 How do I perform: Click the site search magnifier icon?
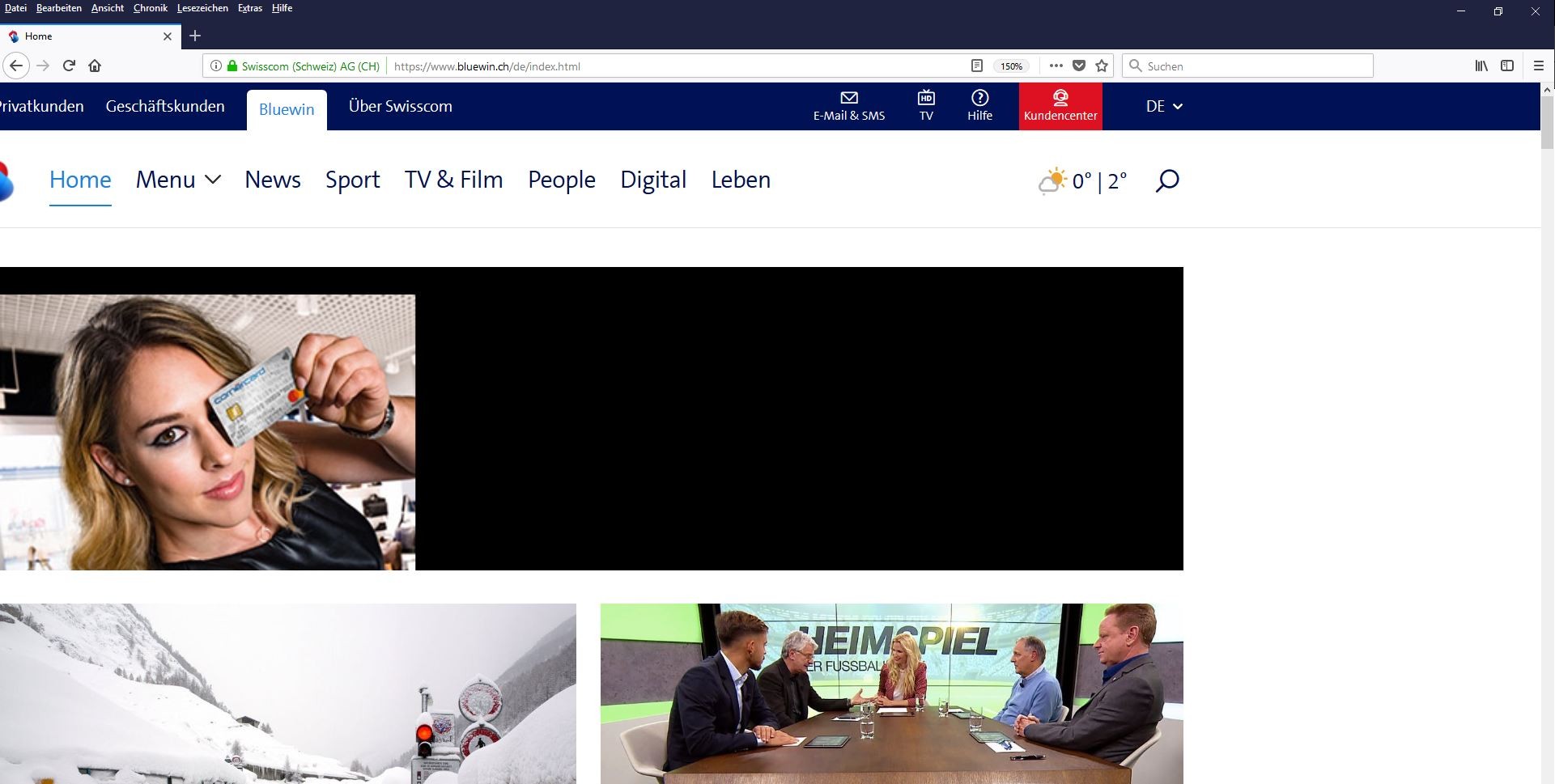click(x=1166, y=180)
